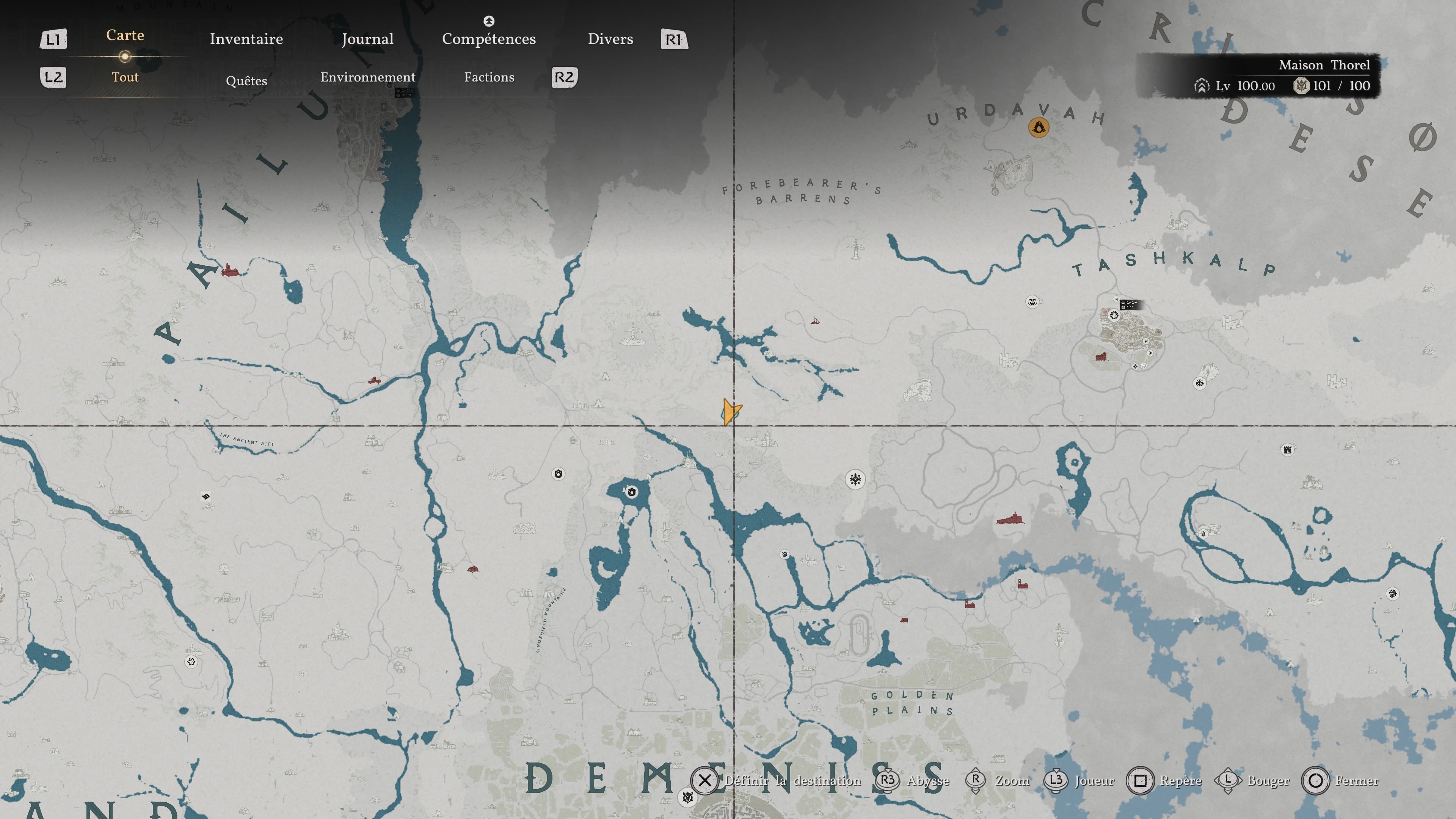This screenshot has height=819, width=1456.
Task: Click the Maison Thorel faction name
Action: pyautogui.click(x=1324, y=65)
